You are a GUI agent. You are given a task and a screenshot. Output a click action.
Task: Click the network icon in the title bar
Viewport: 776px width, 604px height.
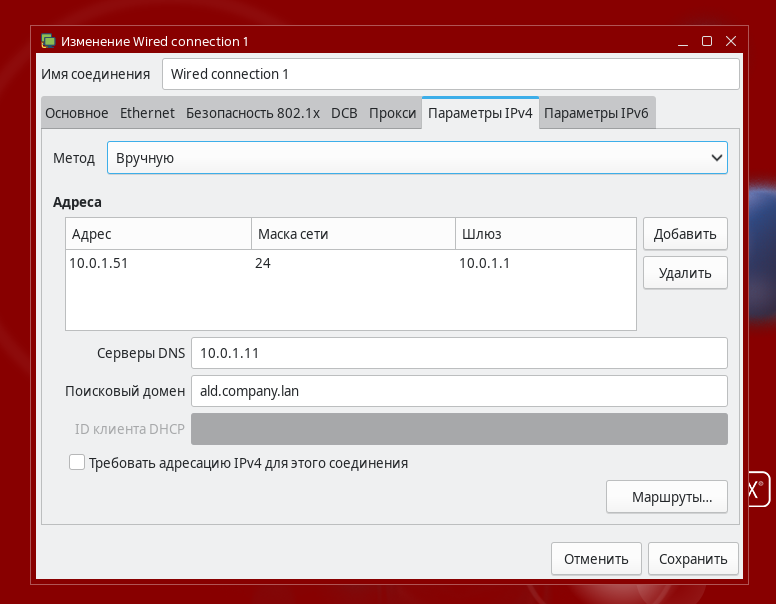[48, 41]
